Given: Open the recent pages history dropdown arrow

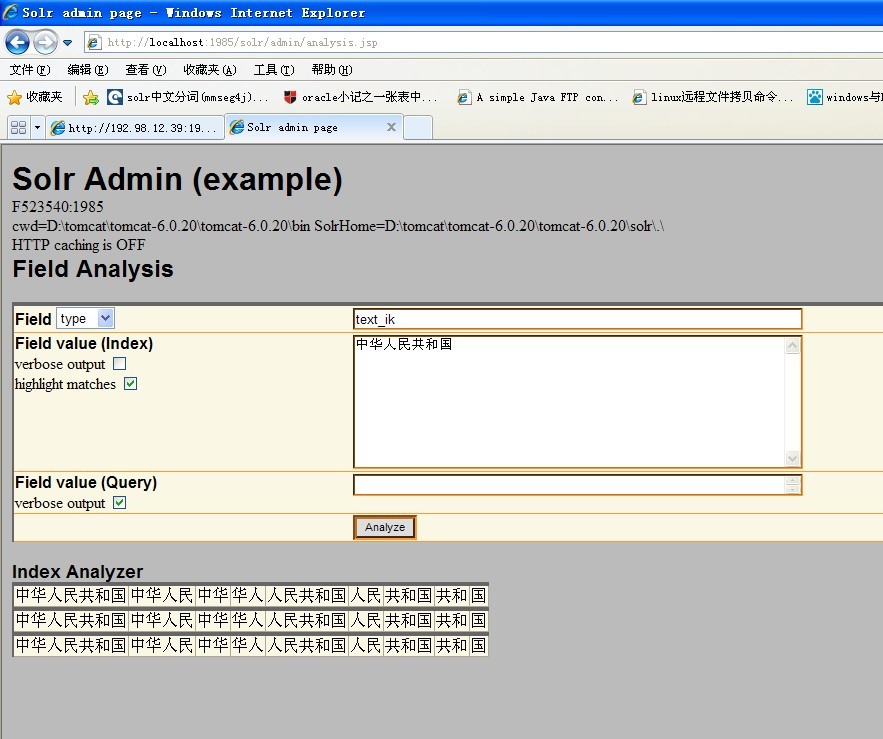Looking at the screenshot, I should coord(68,43).
